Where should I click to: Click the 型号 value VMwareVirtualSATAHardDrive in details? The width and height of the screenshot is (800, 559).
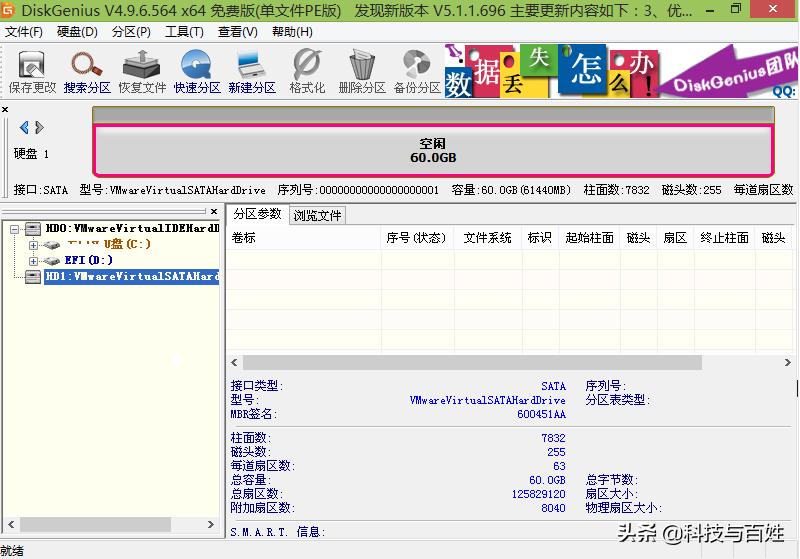coord(487,400)
